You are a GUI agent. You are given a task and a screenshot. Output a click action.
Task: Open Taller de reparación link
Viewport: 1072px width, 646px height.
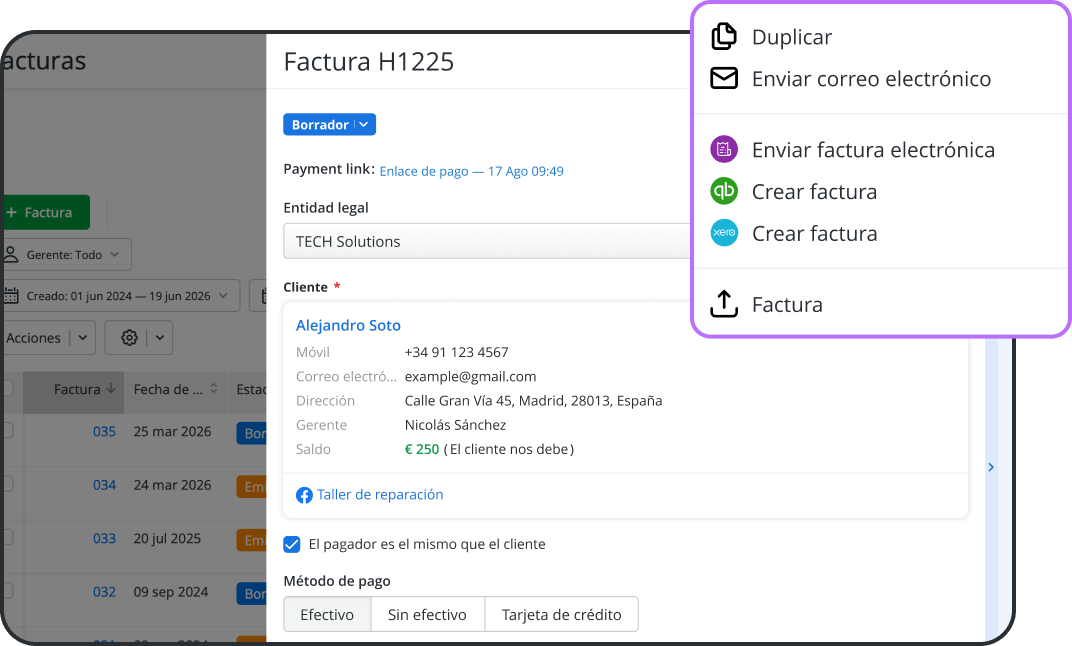tap(380, 494)
